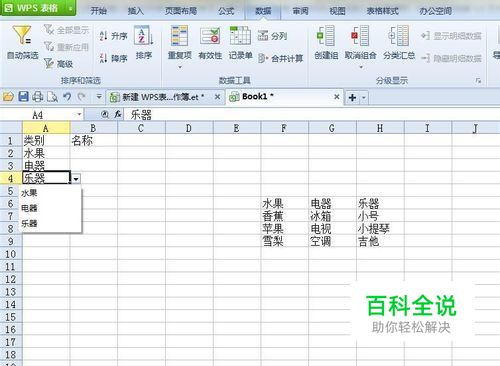Click the Print icon in quick toolbar

[x=38, y=97]
